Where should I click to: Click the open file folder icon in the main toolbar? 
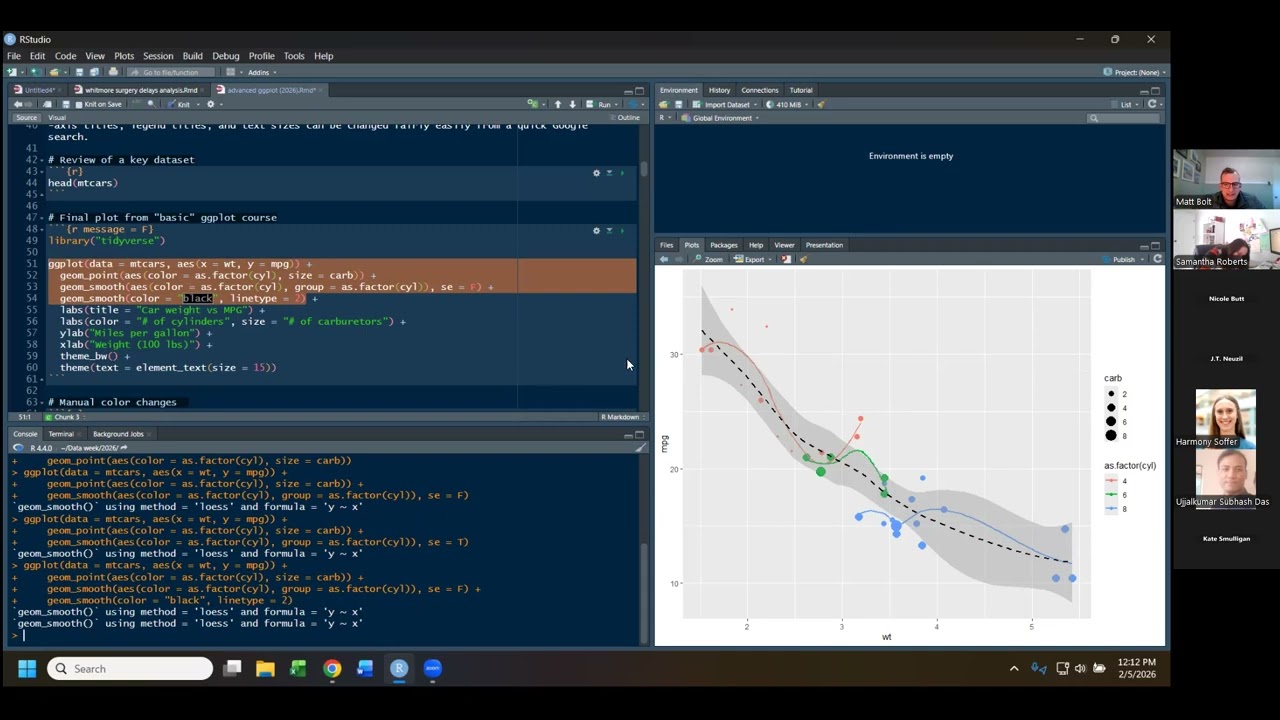54,72
